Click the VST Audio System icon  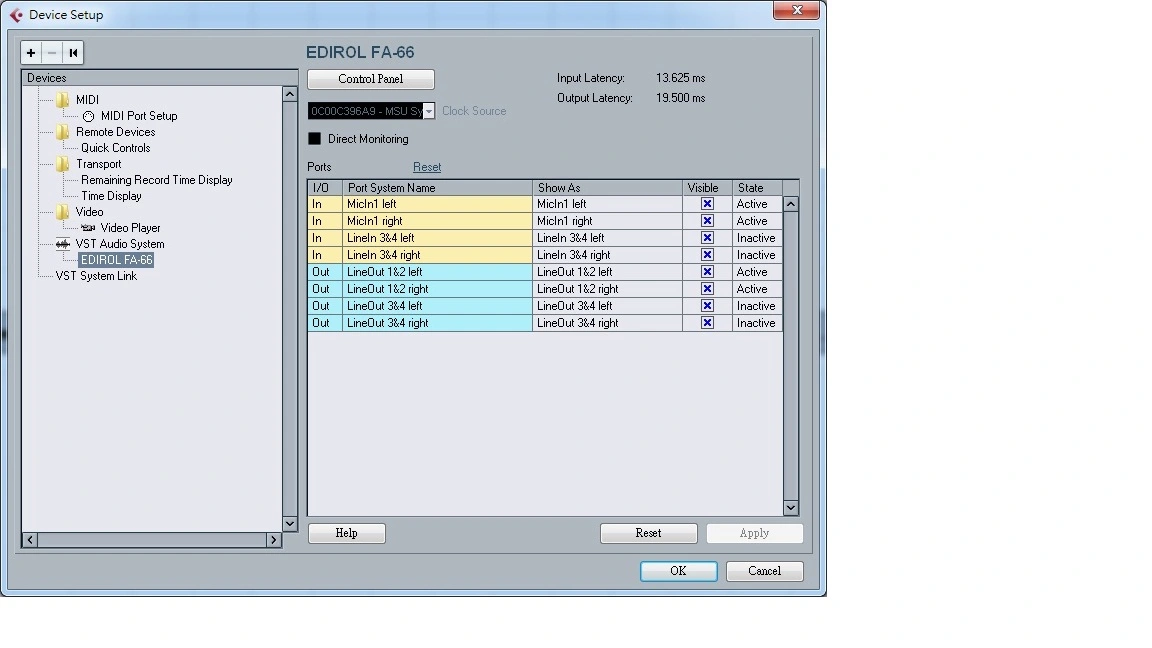pos(62,244)
